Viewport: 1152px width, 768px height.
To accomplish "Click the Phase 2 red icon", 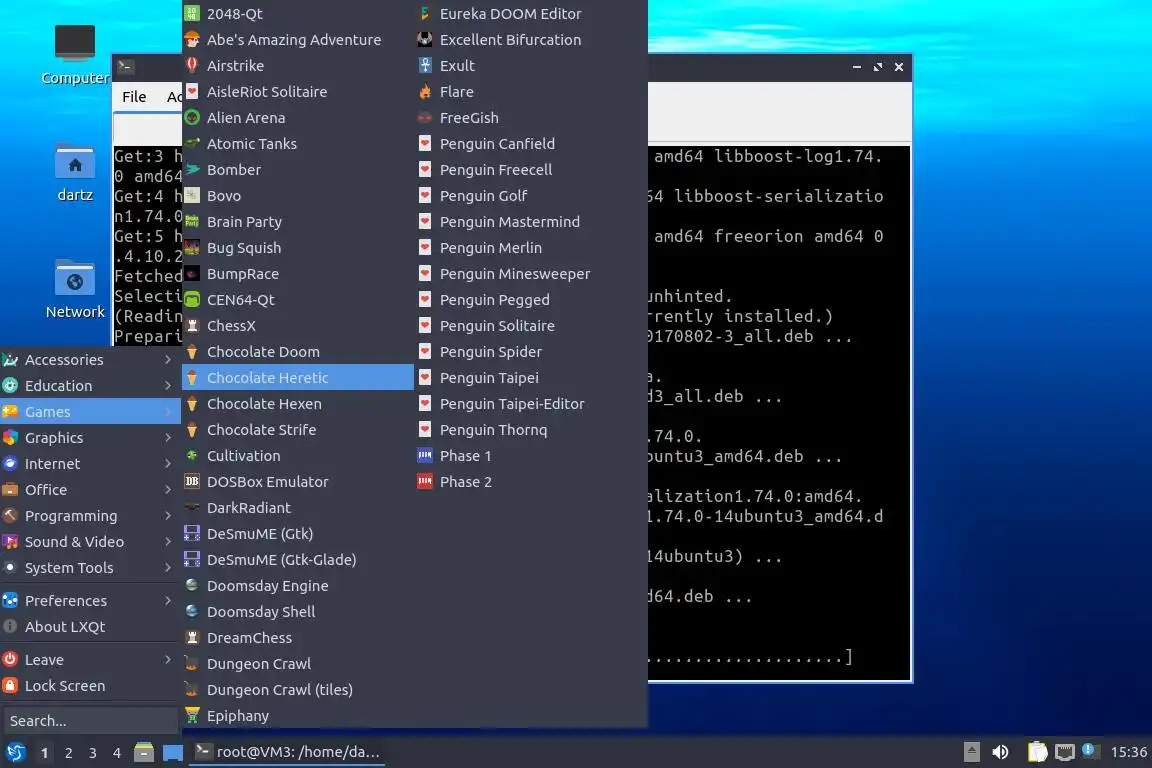I will tap(425, 482).
